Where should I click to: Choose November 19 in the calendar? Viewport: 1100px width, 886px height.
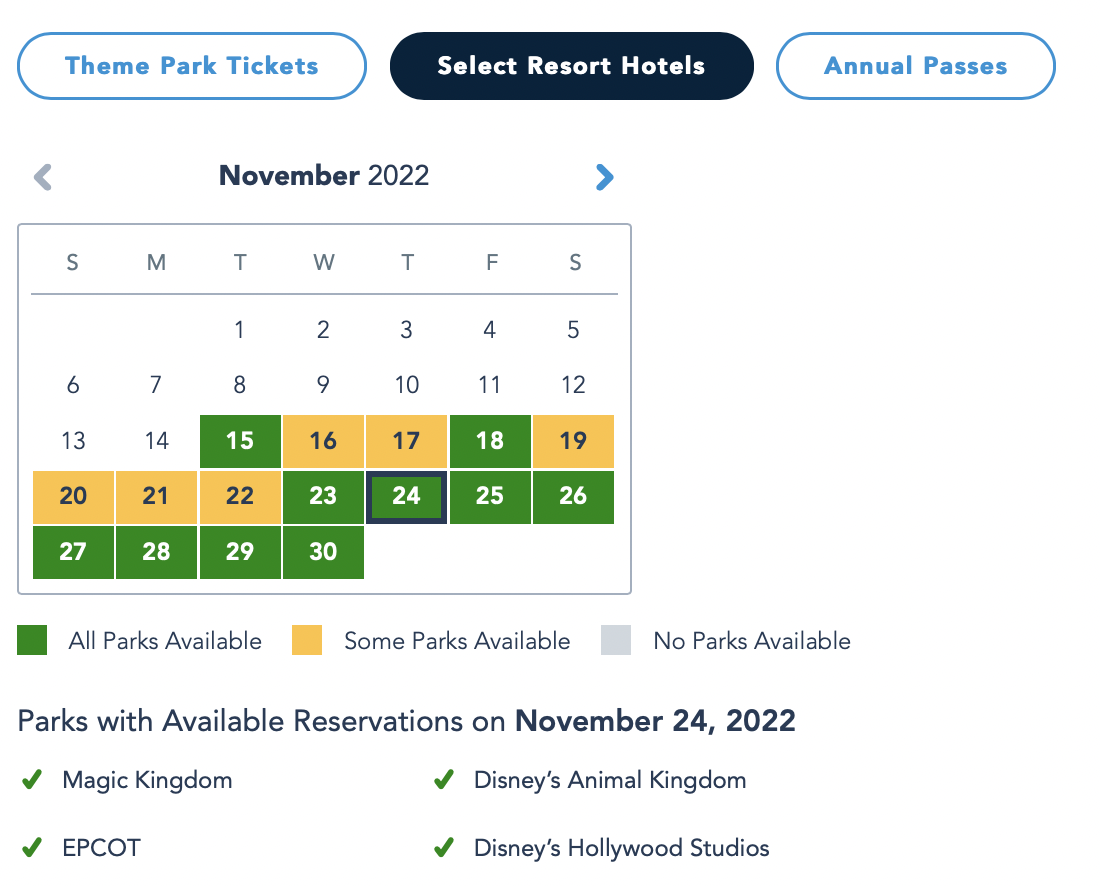point(573,441)
